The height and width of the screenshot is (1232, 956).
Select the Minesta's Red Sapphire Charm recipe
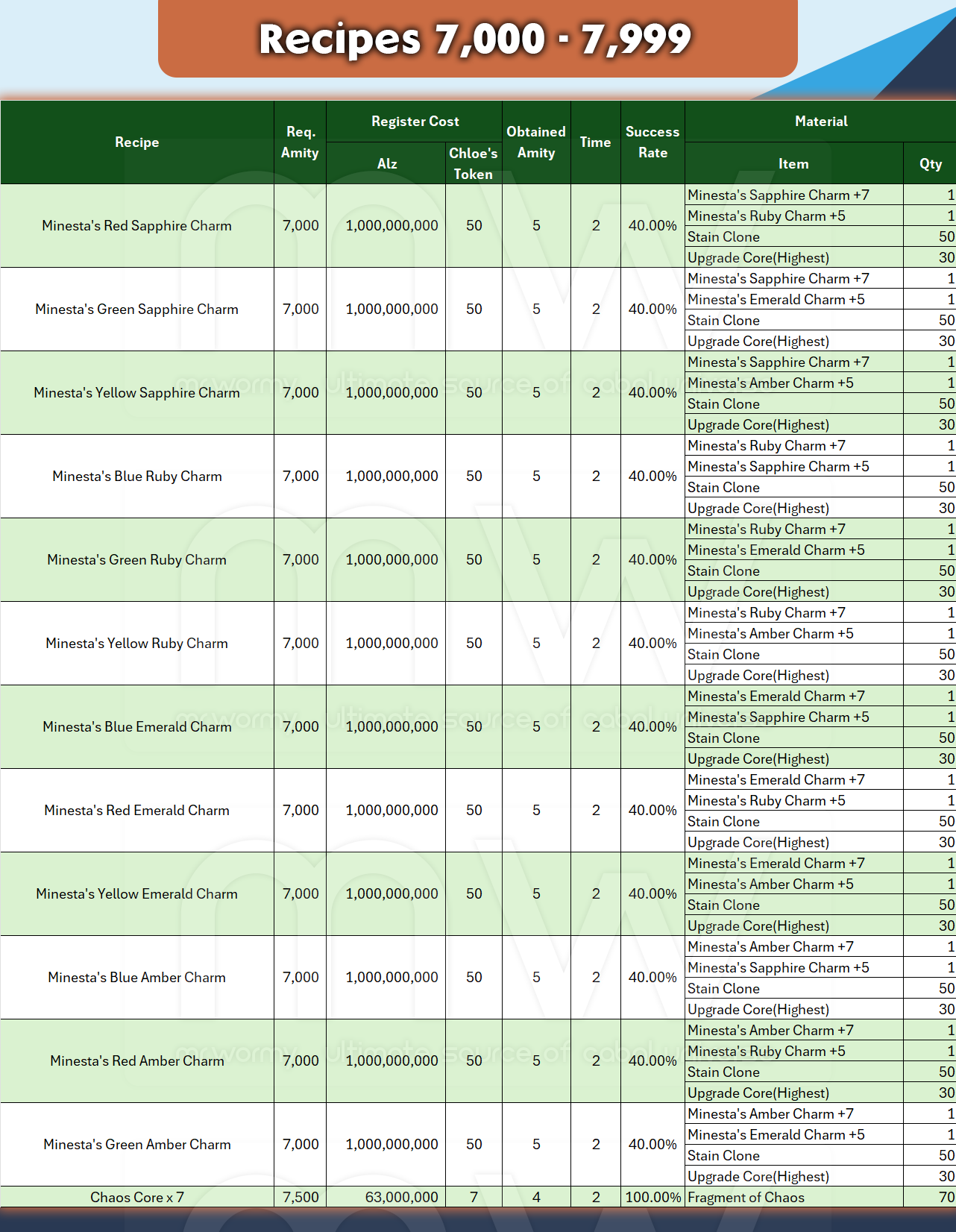pos(137,226)
